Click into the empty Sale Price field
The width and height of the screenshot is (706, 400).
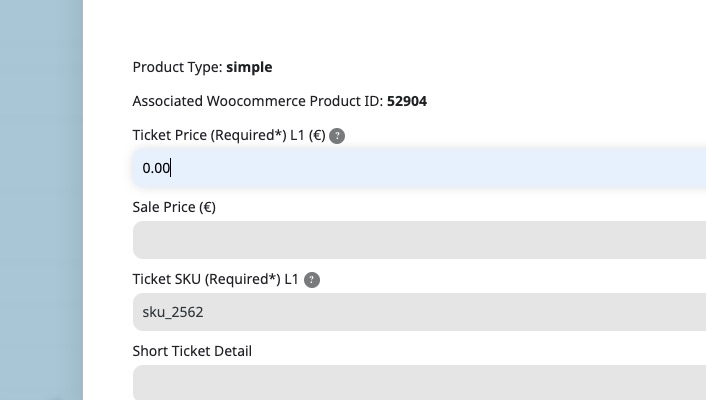pos(419,240)
